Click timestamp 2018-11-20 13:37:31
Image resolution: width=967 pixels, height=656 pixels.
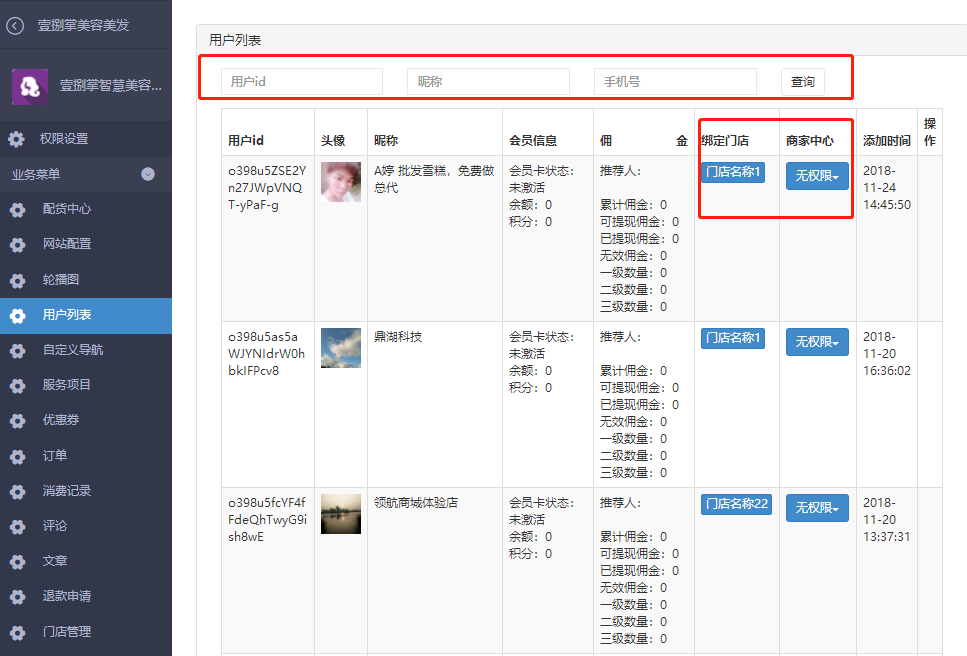tap(887, 519)
